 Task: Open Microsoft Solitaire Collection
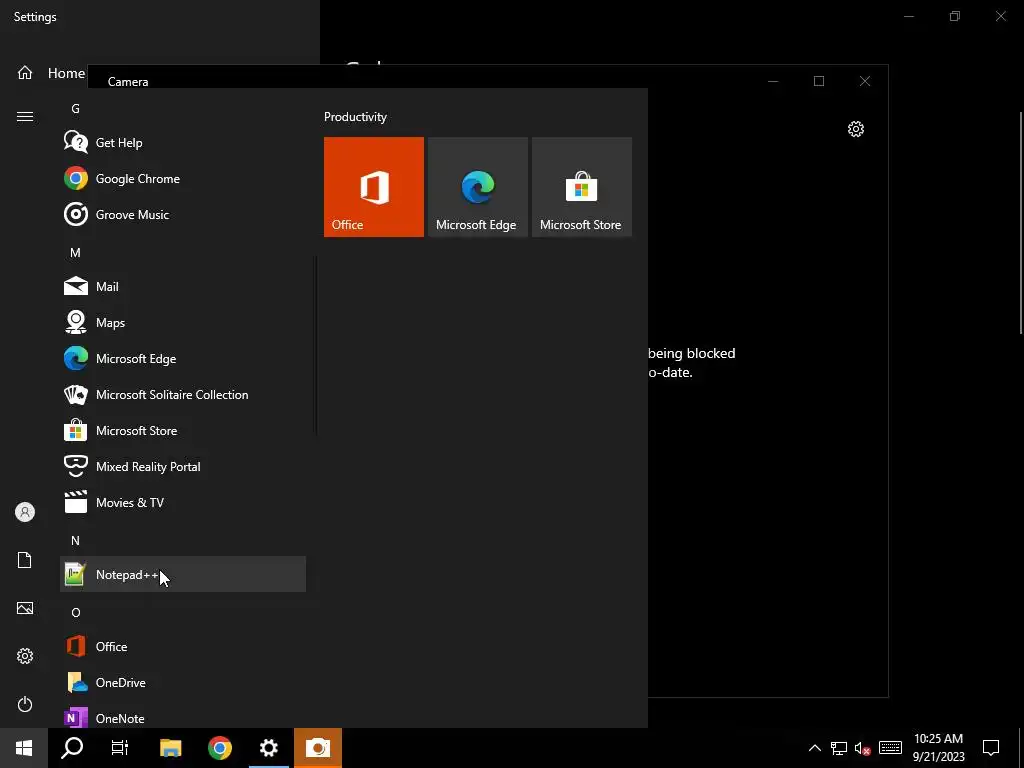[183, 394]
